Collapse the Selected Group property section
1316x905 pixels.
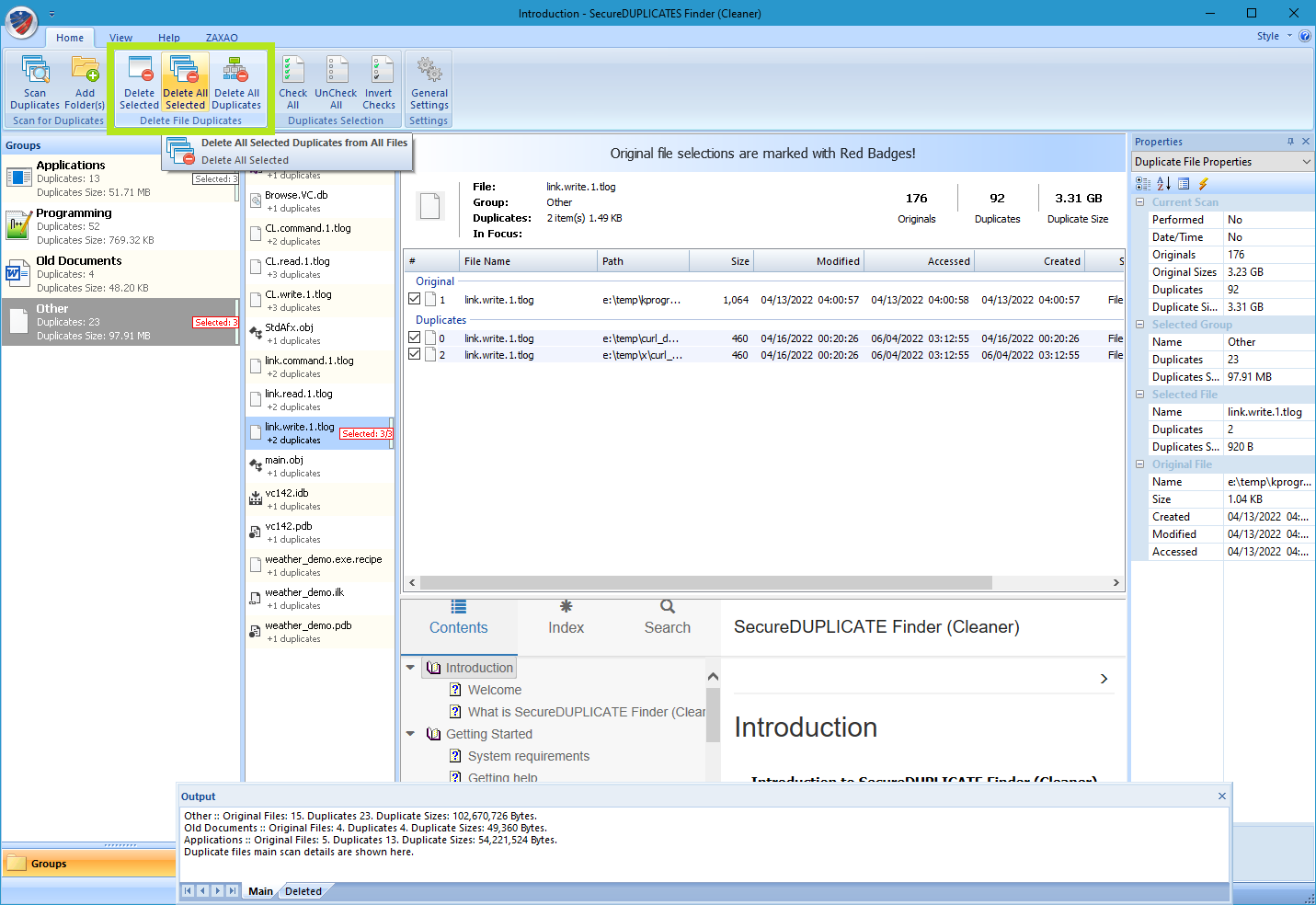1140,325
